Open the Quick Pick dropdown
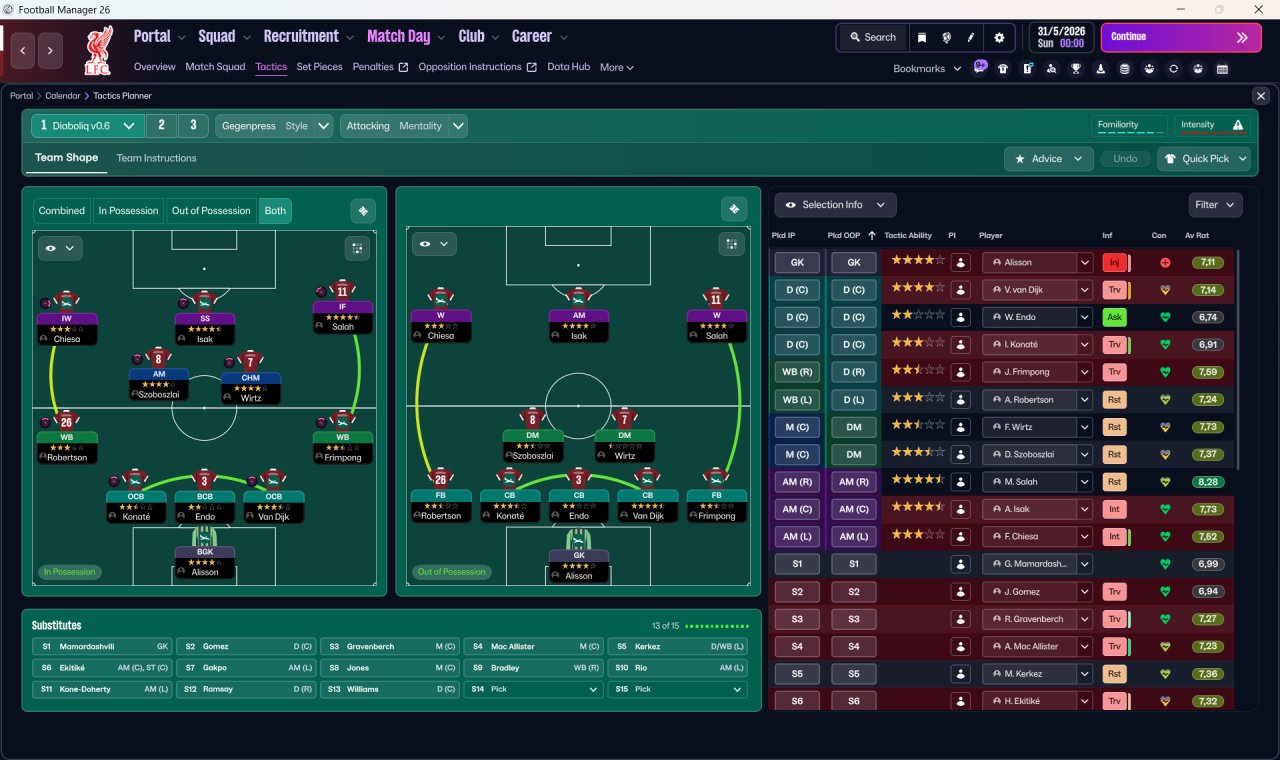The image size is (1280, 760). tap(1204, 159)
